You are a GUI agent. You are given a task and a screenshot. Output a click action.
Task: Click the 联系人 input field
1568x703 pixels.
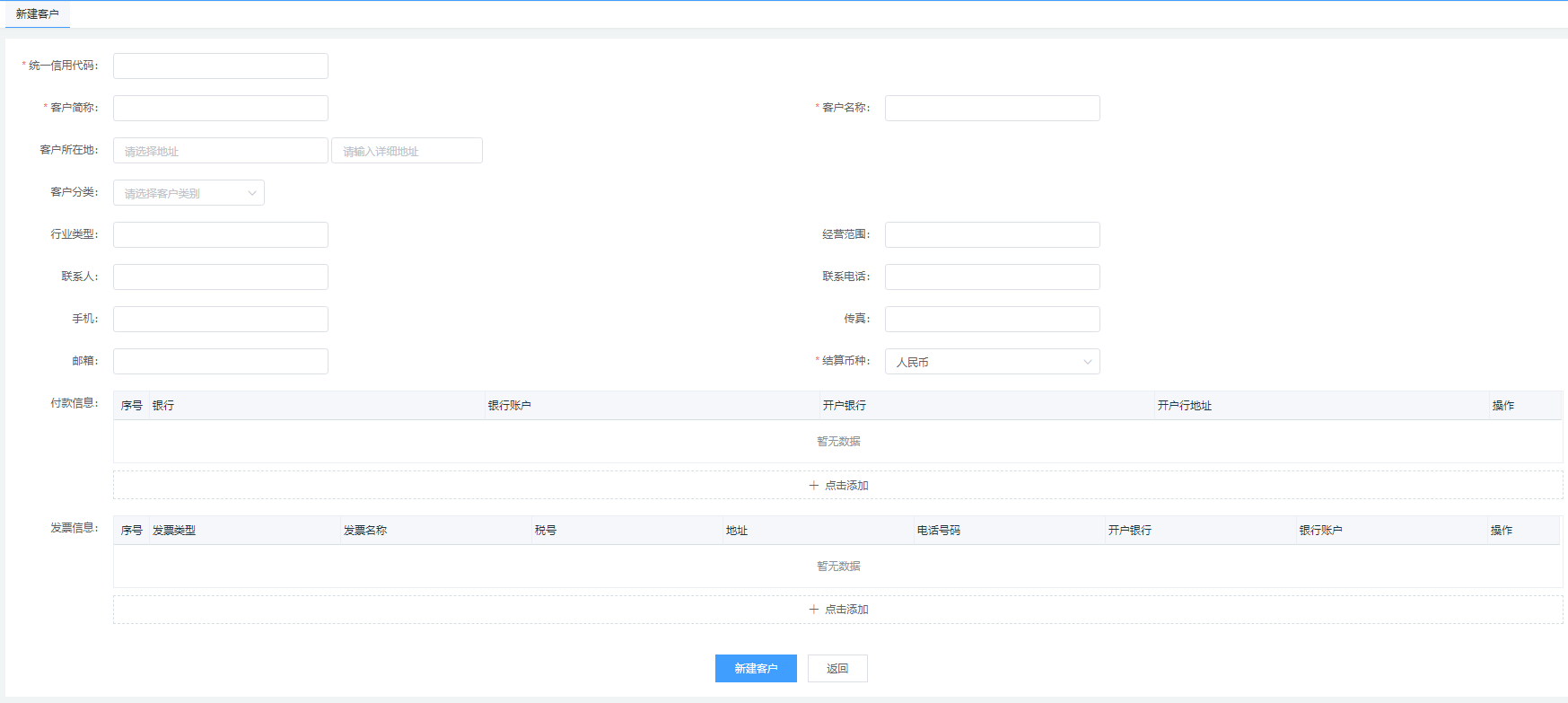click(220, 277)
